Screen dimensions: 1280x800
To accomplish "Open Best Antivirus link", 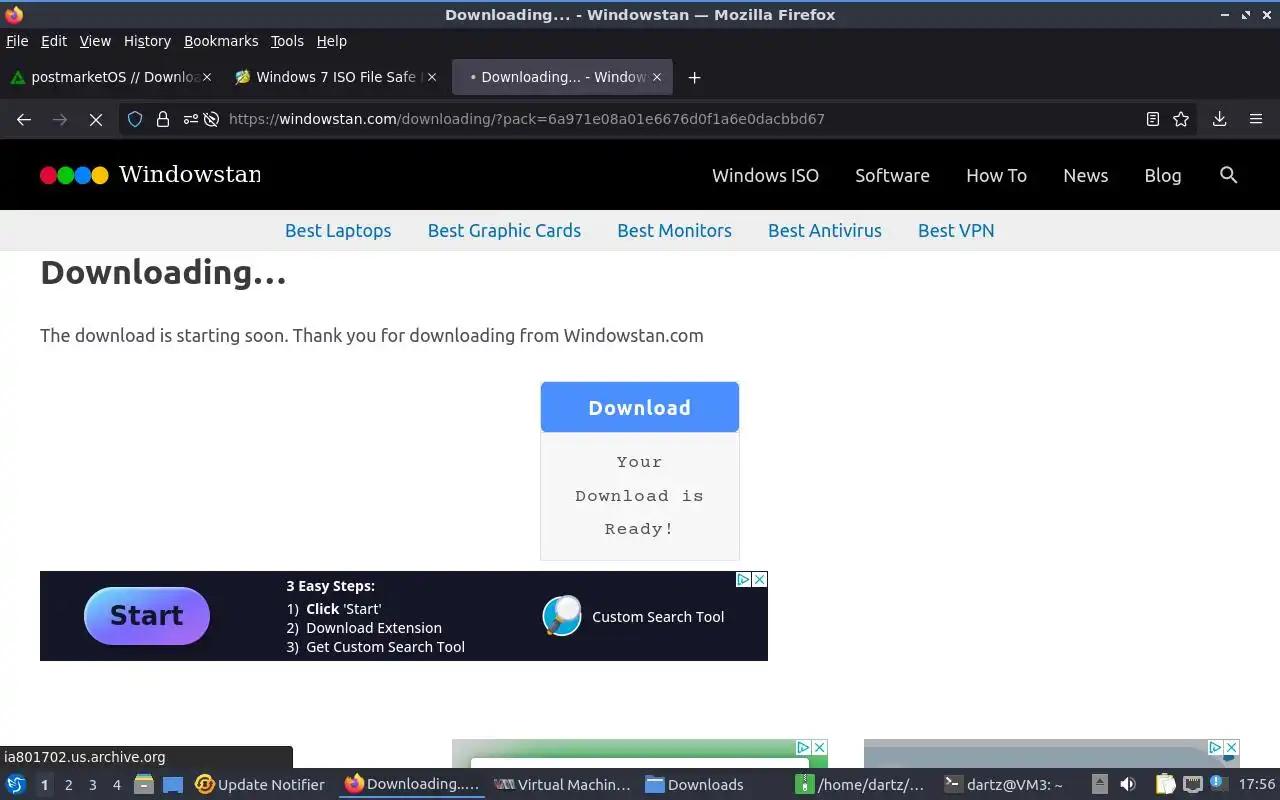I will point(825,230).
